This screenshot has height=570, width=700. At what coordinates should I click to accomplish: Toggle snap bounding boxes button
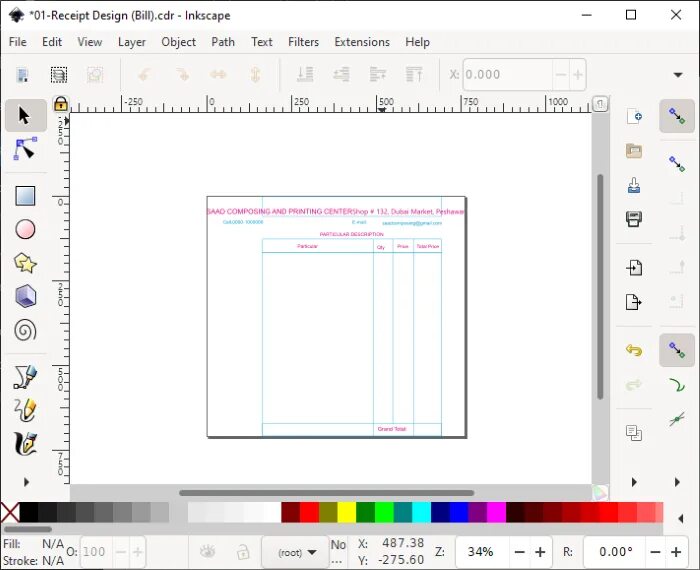point(677,164)
